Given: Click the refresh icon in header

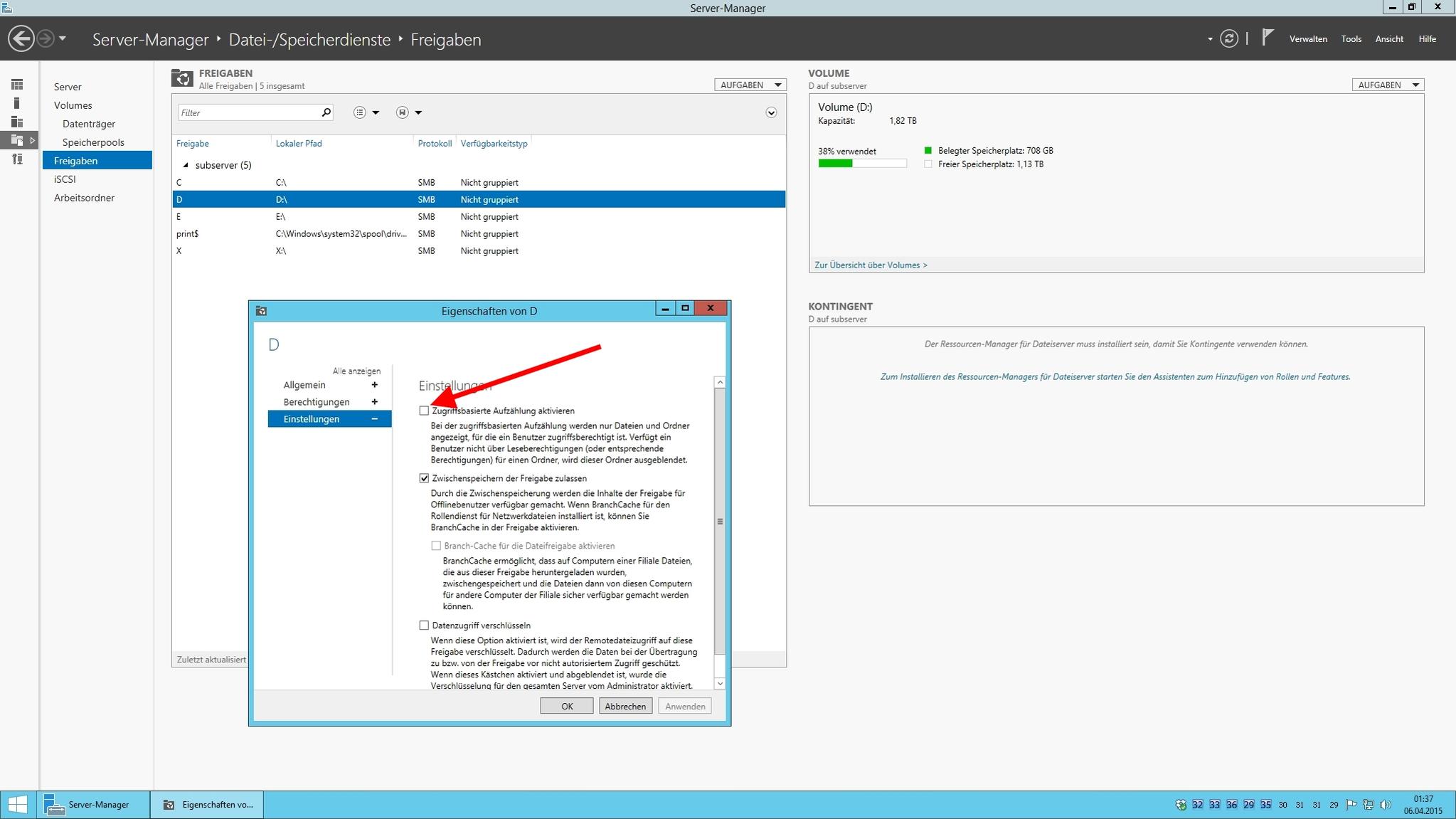Looking at the screenshot, I should (x=1228, y=38).
